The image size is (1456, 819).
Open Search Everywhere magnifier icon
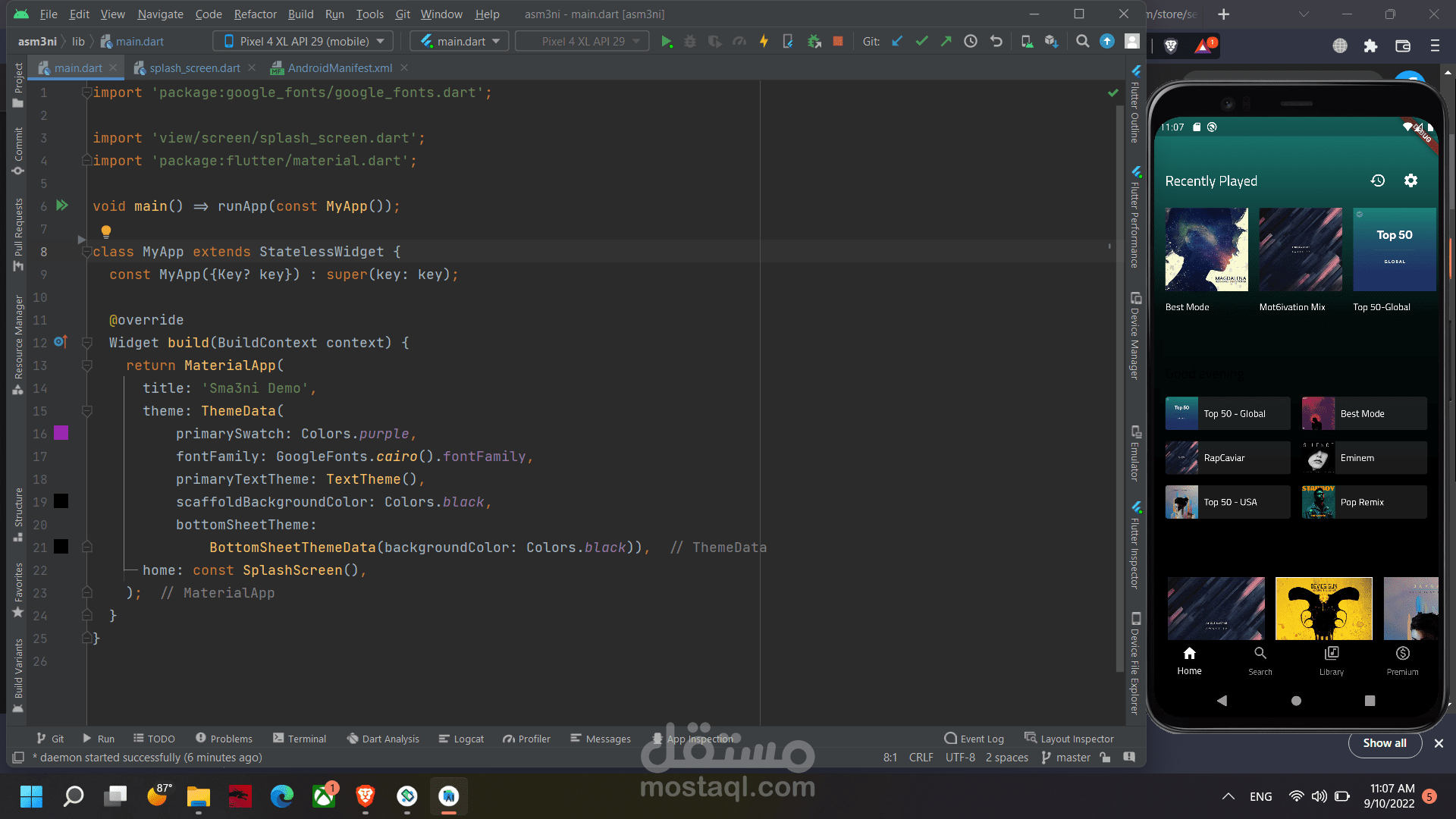(1082, 42)
